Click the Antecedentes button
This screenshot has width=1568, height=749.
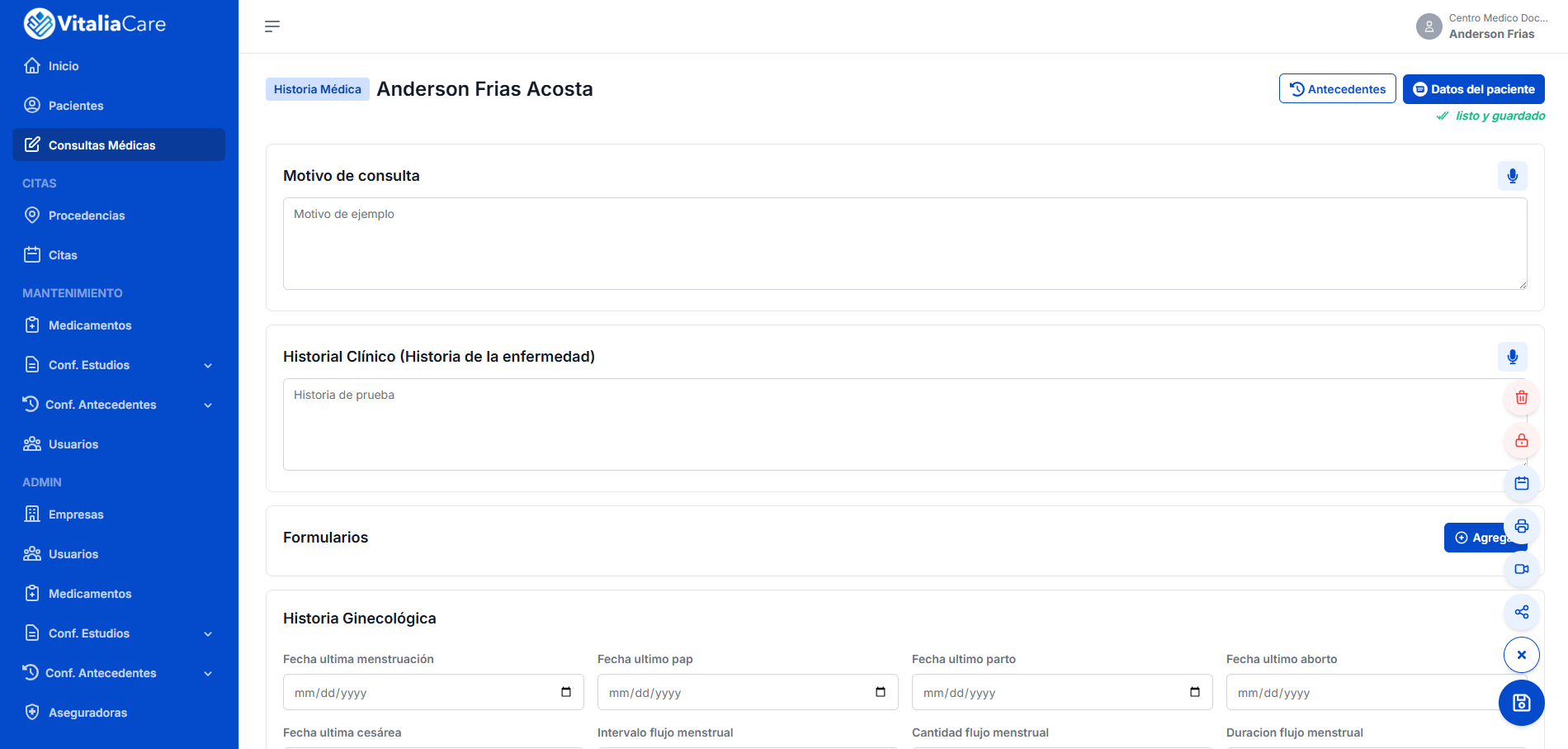1337,89
